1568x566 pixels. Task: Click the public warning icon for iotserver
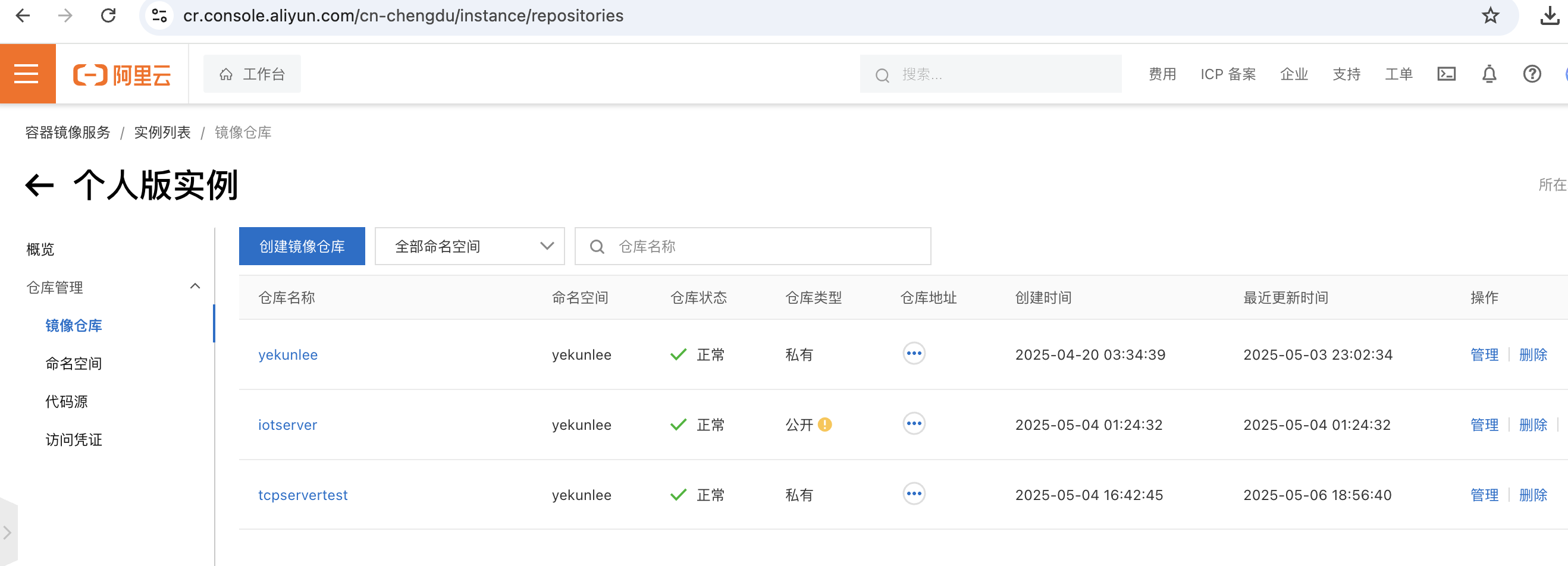[x=825, y=424]
